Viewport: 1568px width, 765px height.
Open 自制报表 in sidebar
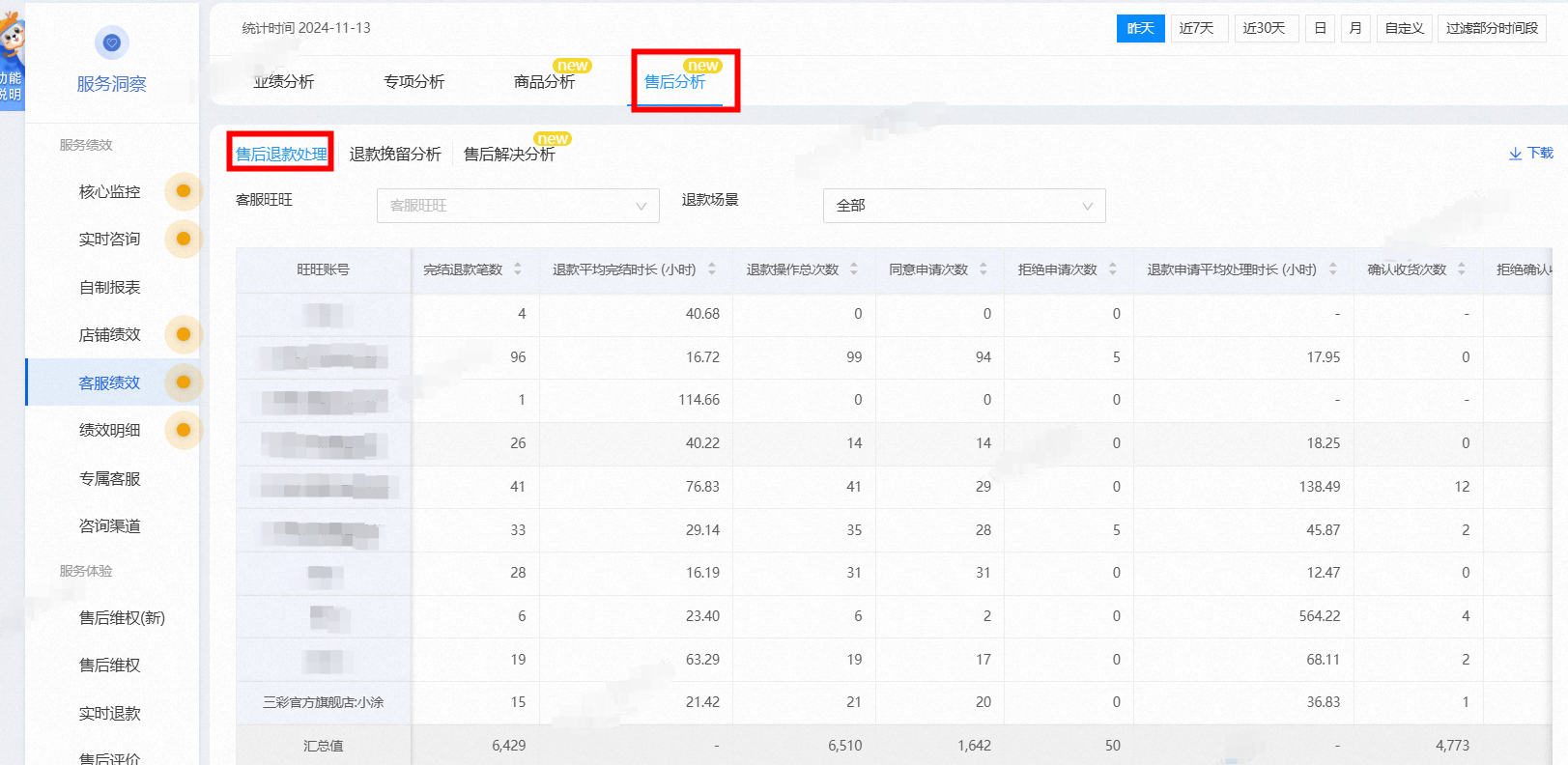pyautogui.click(x=110, y=287)
